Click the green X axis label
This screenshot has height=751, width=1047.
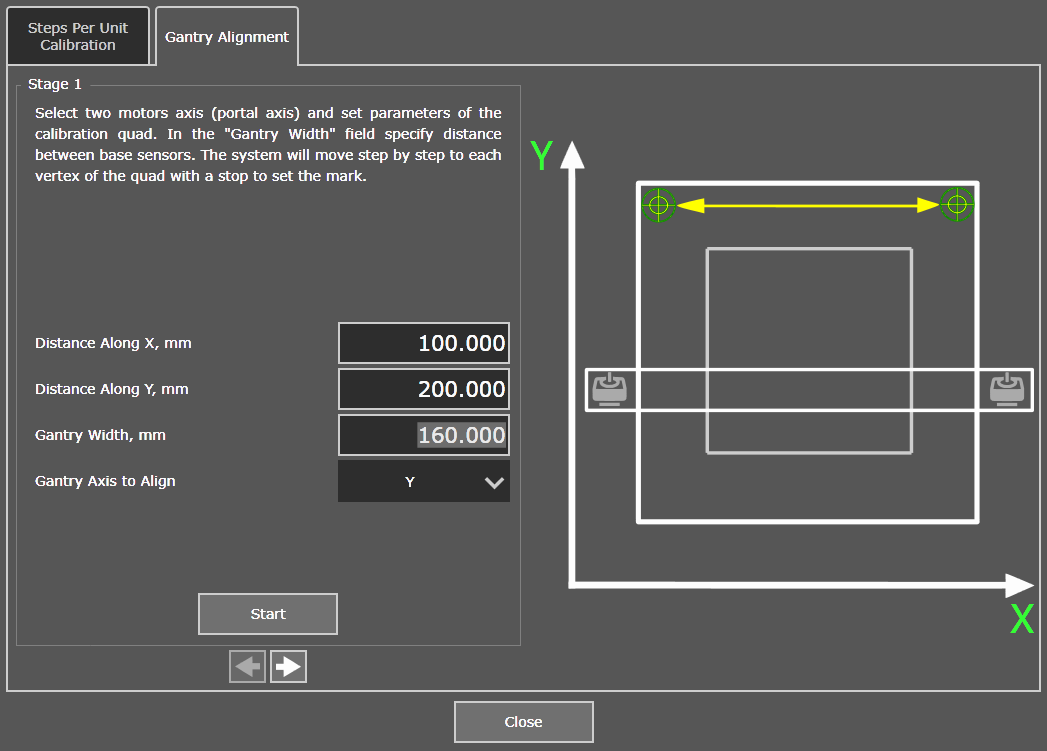(1022, 619)
